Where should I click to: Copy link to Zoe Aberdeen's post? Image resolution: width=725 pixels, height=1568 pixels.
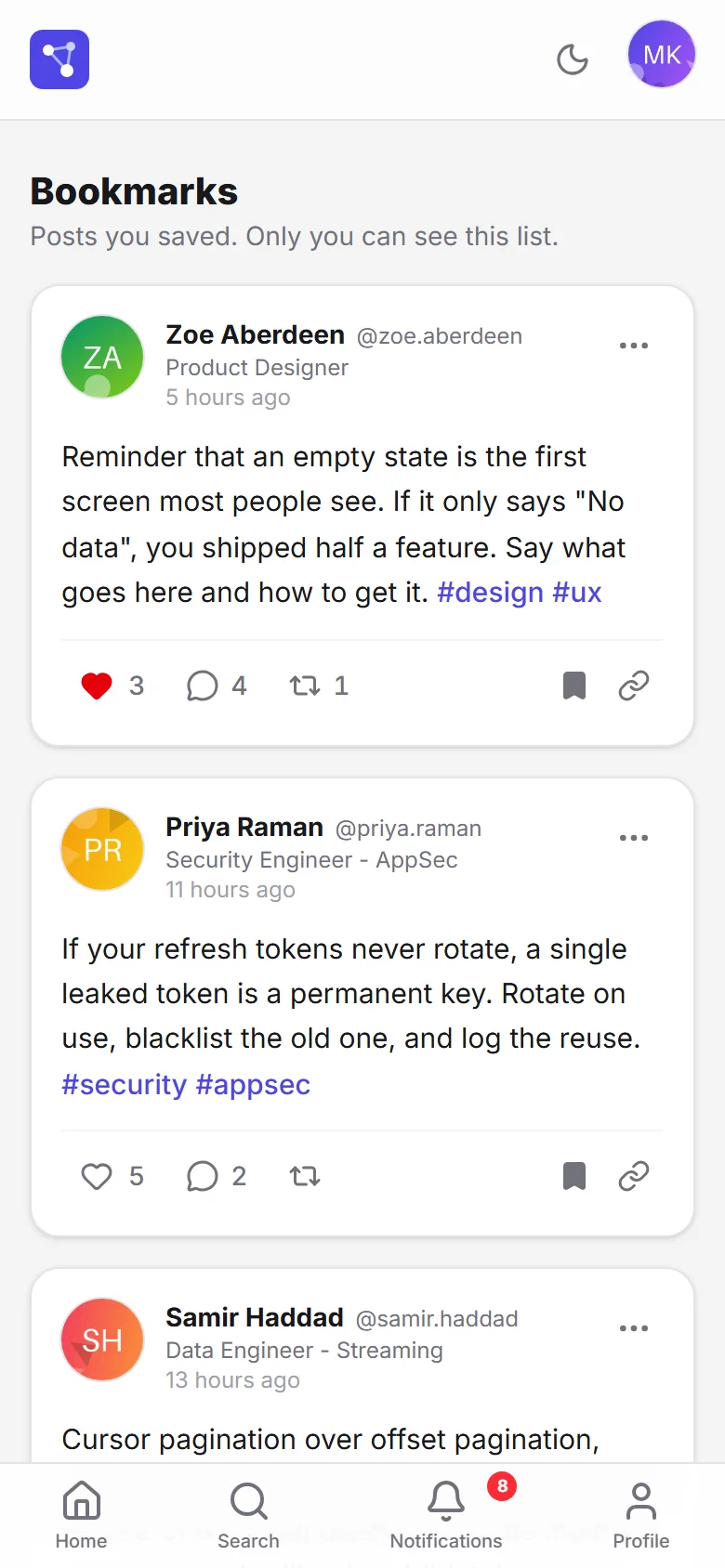click(634, 686)
